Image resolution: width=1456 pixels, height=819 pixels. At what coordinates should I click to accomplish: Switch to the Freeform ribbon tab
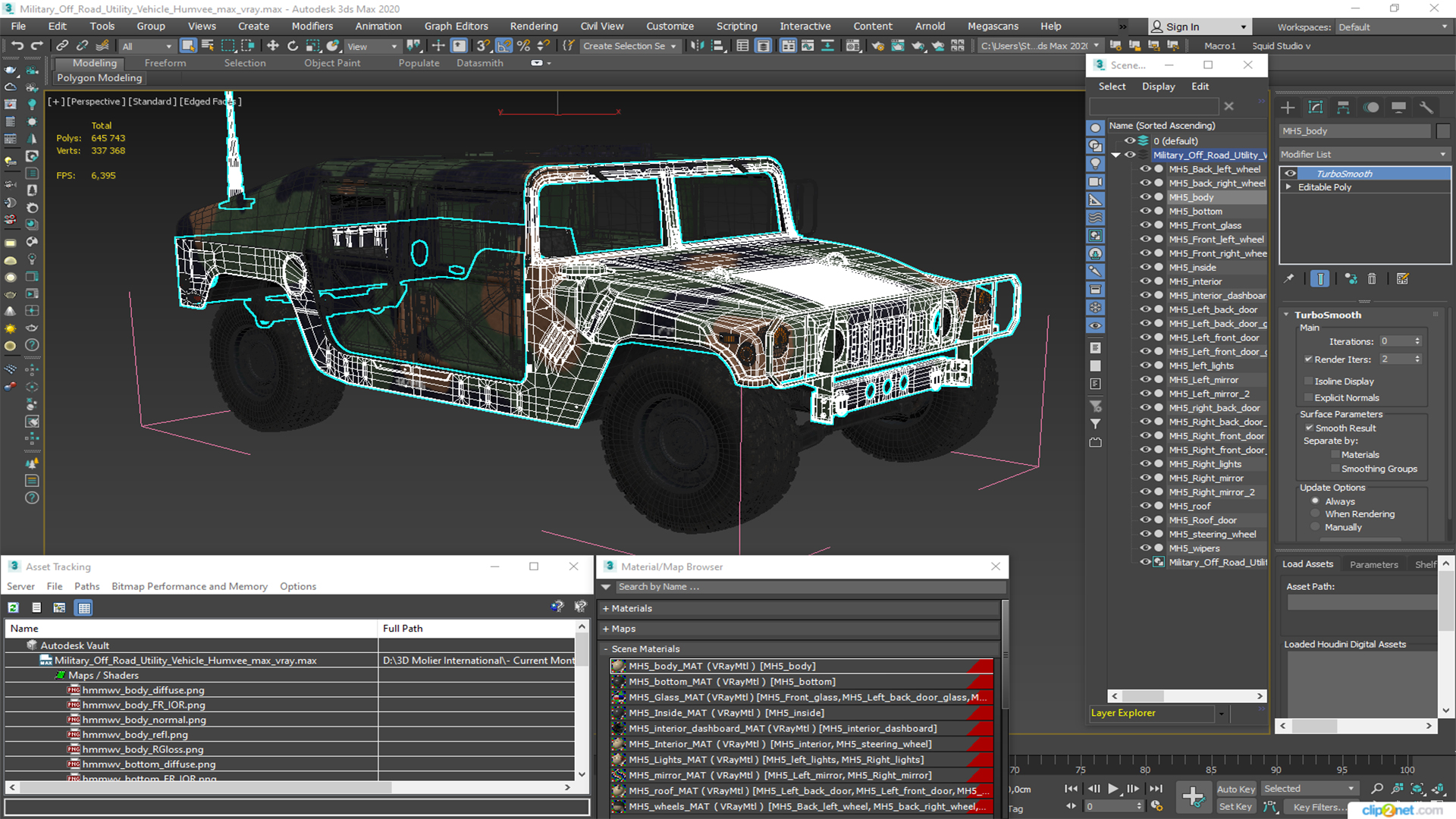coord(165,63)
